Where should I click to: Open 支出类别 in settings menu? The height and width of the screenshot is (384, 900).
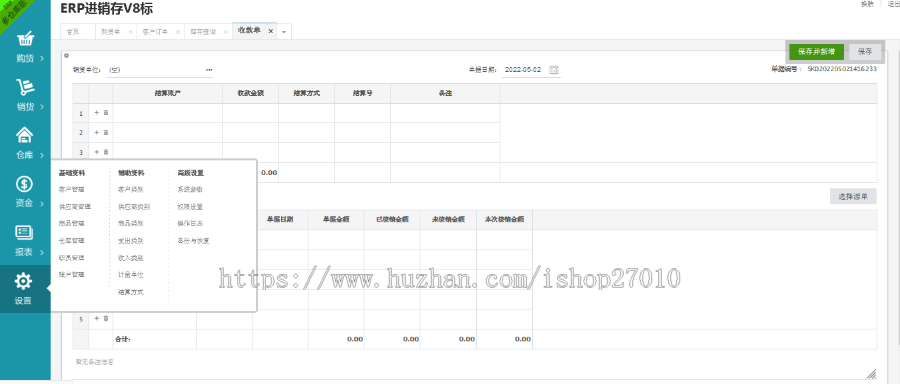click(x=131, y=241)
